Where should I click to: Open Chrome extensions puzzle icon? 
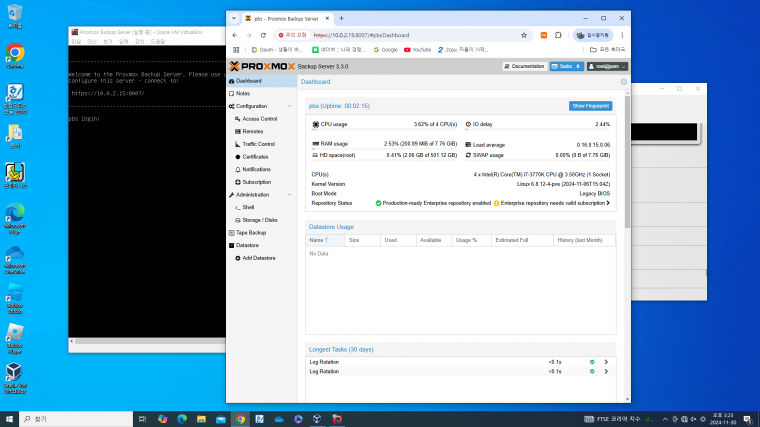pos(558,35)
